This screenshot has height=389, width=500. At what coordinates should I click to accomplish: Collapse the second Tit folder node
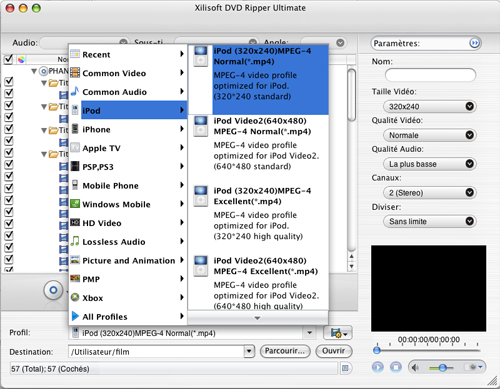click(44, 107)
